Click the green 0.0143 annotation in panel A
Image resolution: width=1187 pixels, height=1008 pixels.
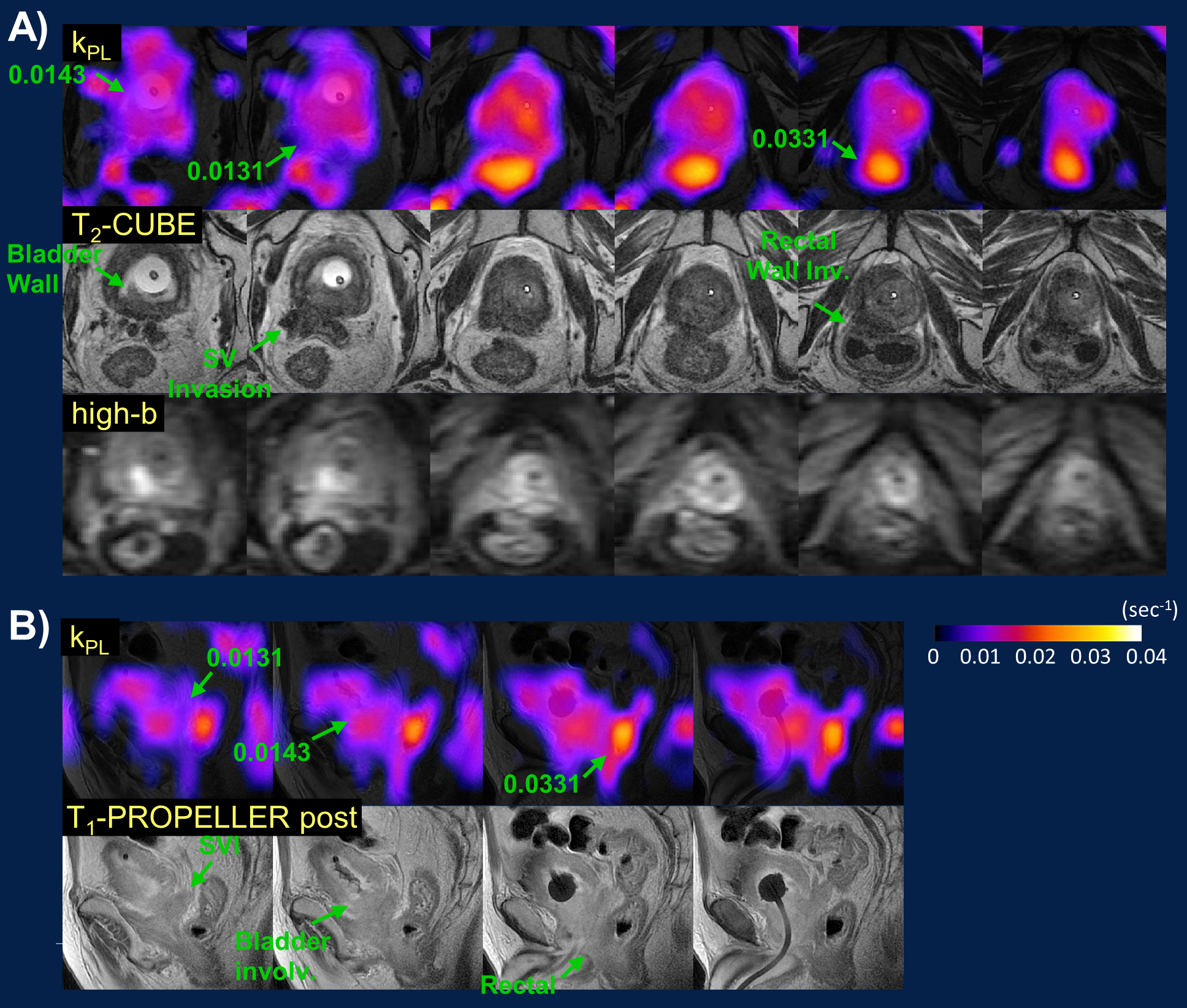tap(47, 75)
